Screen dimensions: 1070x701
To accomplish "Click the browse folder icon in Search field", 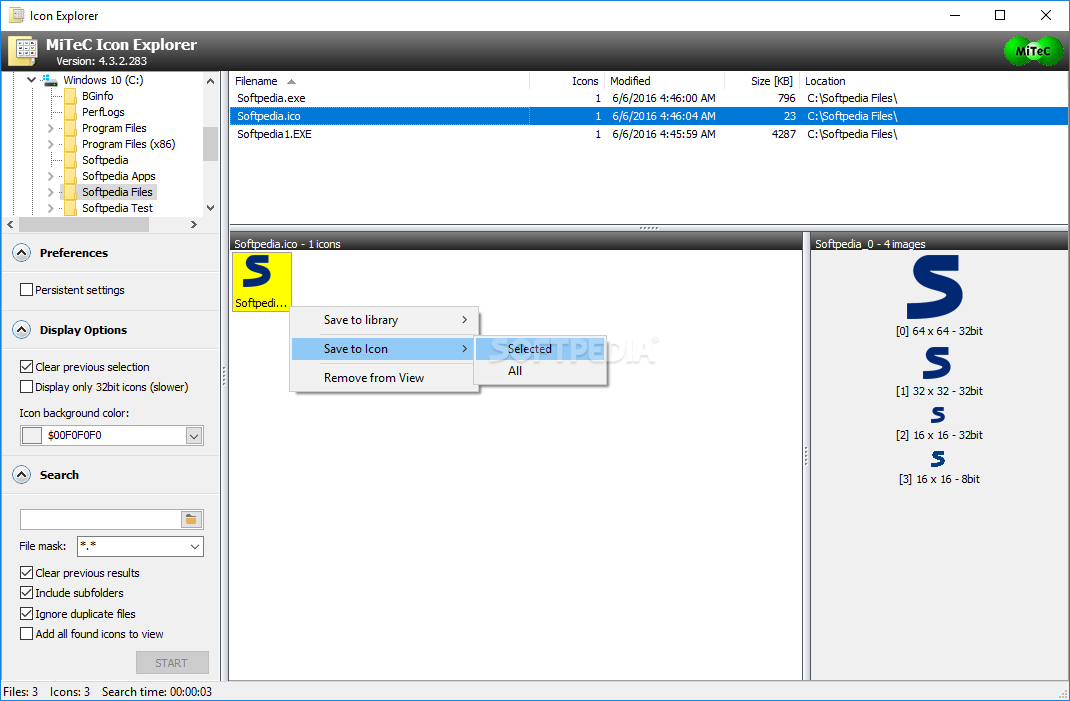I will (192, 519).
